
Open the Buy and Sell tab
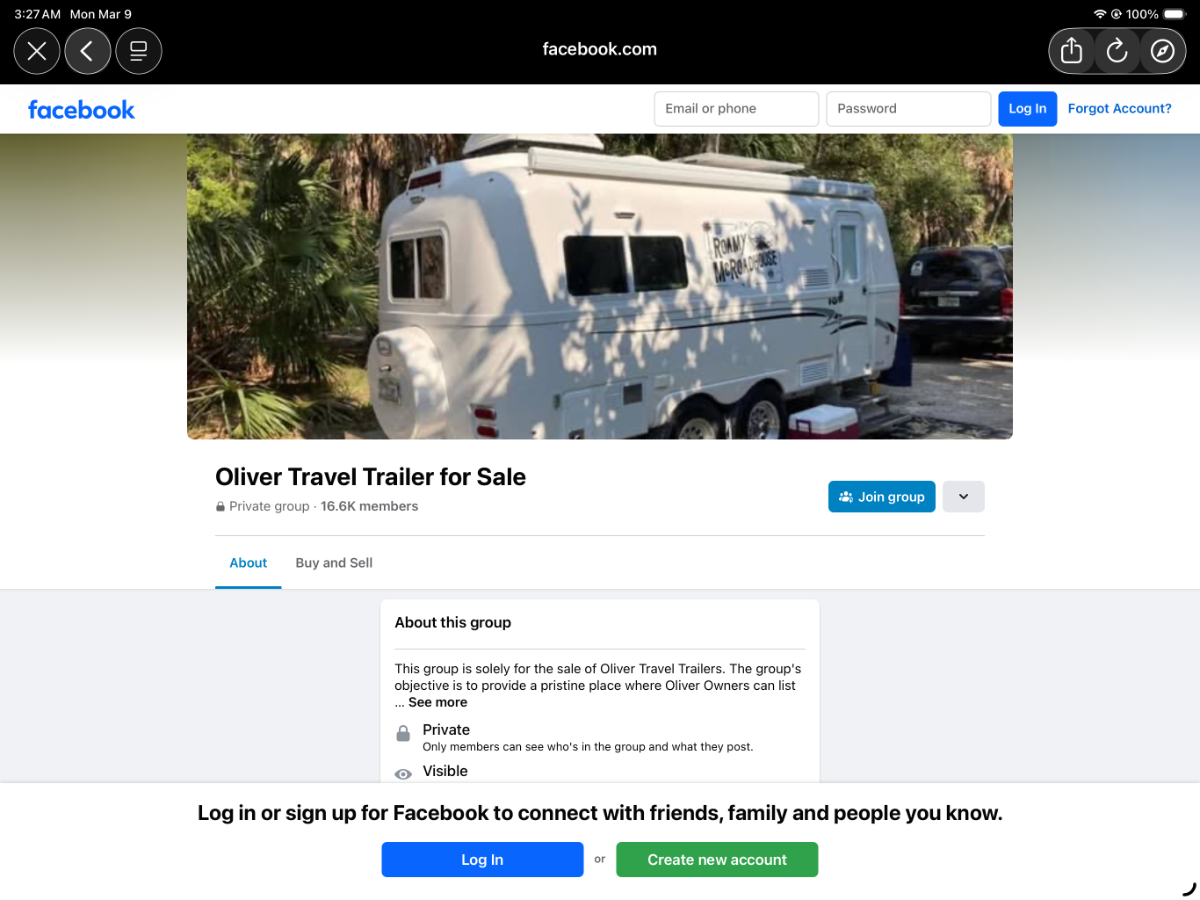pos(334,563)
